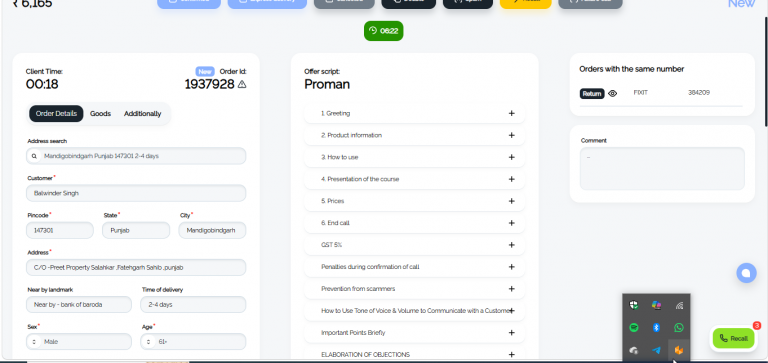The width and height of the screenshot is (768, 363).
Task: Expand the 3. How to use section
Action: pos(414,157)
